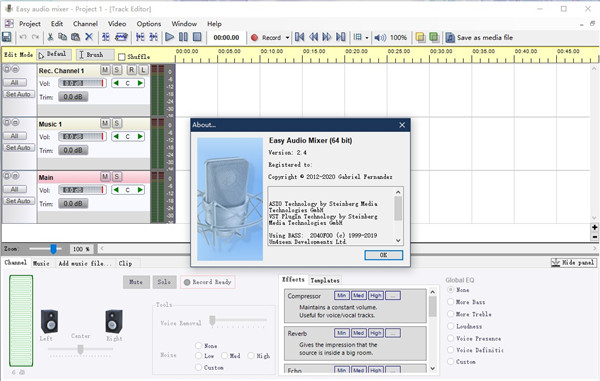The image size is (600, 381).
Task: Set Compressor effect to Med
Action: point(359,295)
